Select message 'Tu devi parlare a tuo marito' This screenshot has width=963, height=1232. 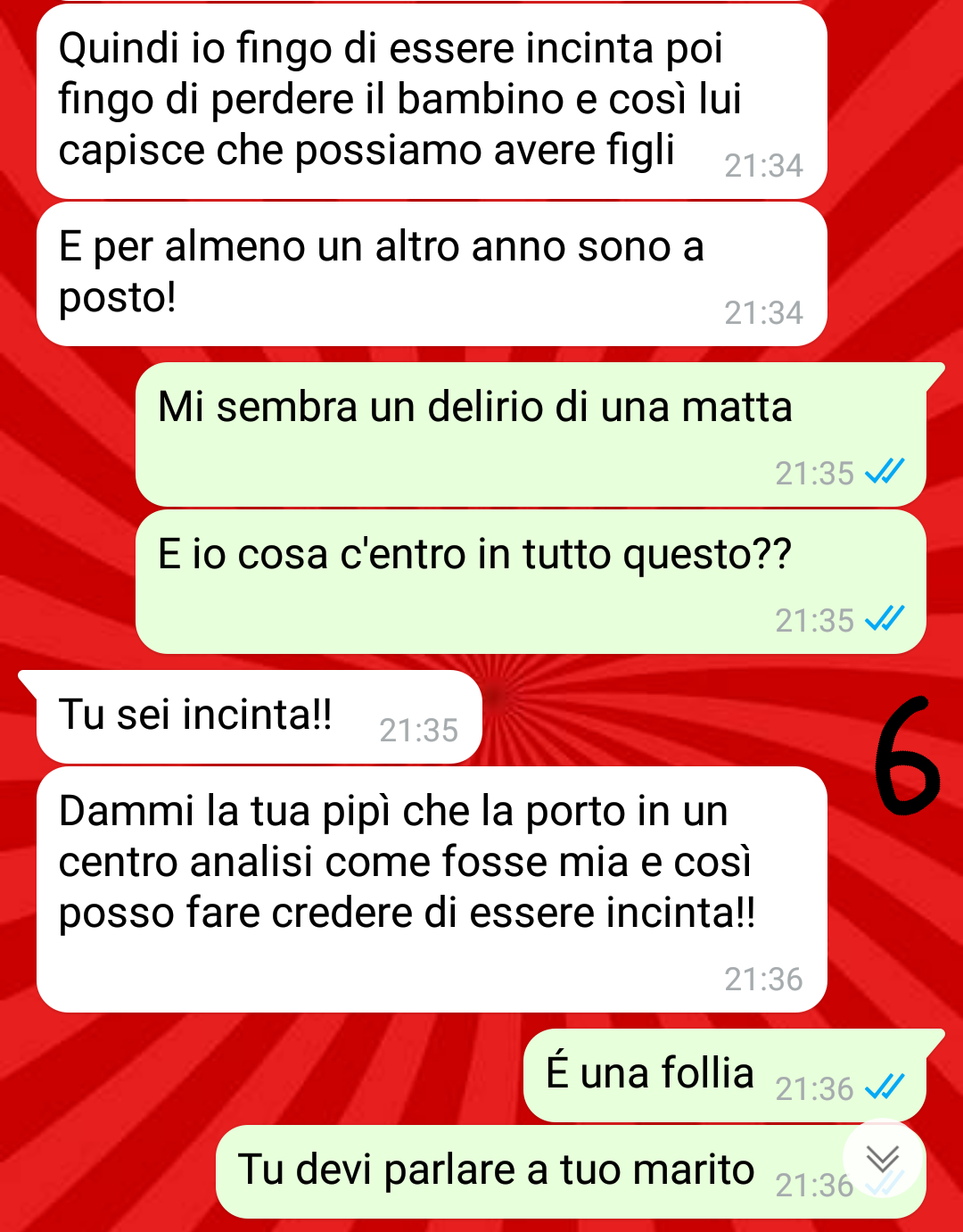point(571,1171)
